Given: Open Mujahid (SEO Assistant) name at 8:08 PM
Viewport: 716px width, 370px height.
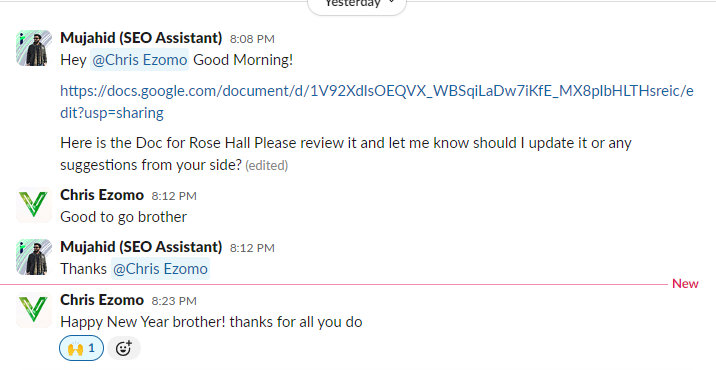Looking at the screenshot, I should [141, 38].
